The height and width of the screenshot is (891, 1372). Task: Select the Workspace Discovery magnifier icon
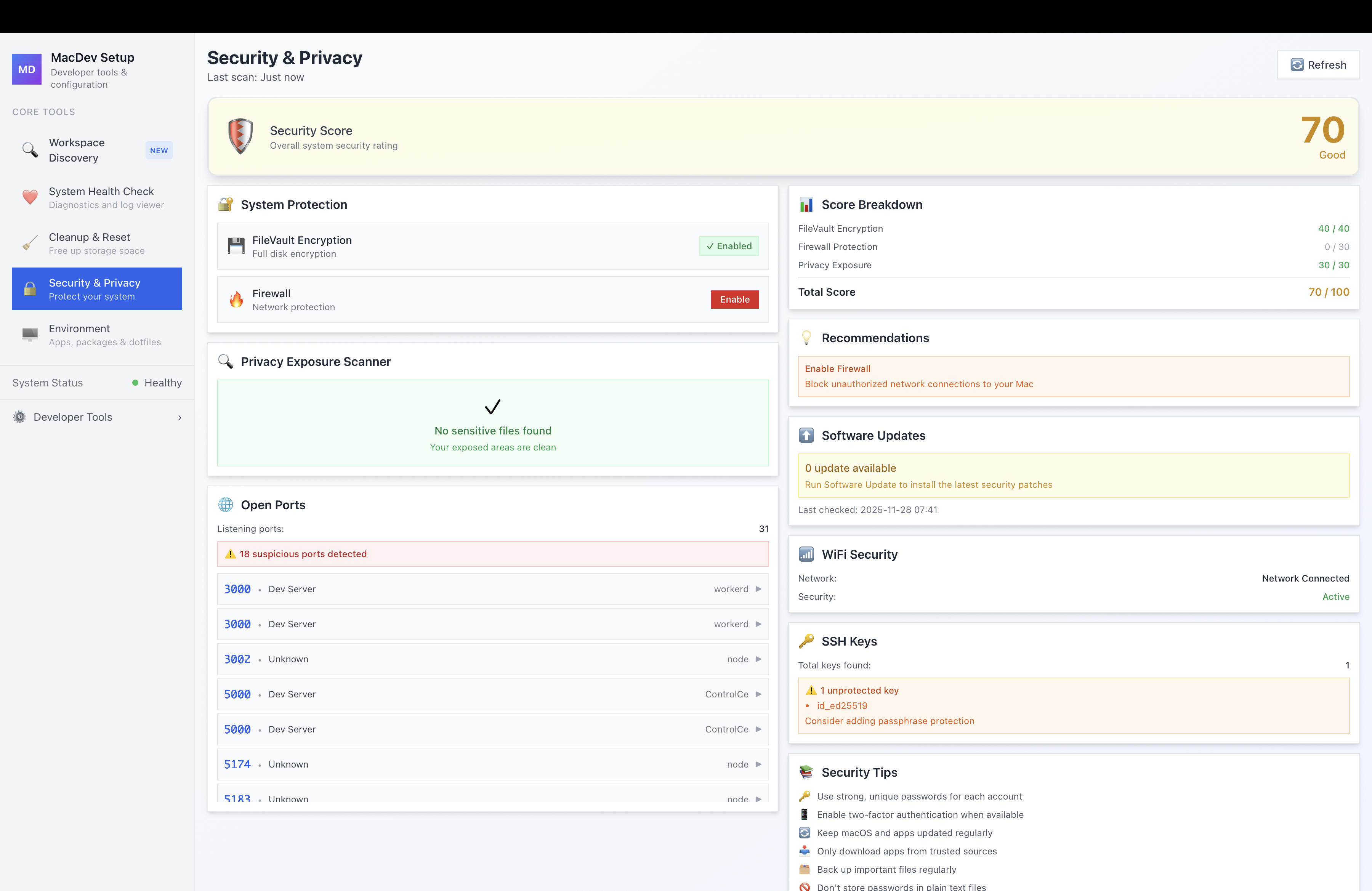(29, 150)
